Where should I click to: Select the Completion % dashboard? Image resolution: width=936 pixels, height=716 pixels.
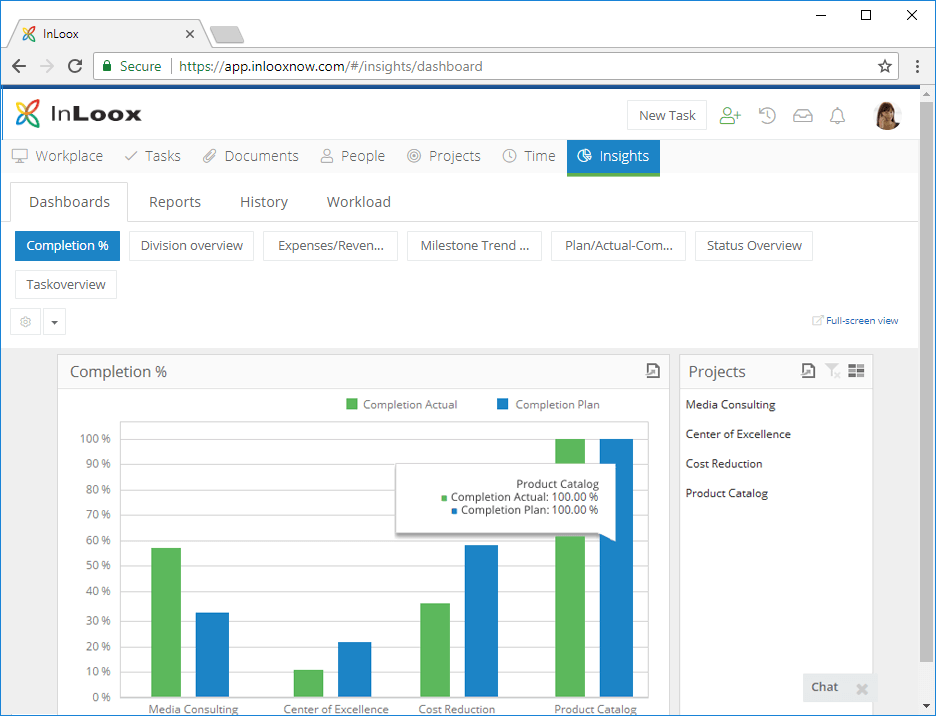67,245
